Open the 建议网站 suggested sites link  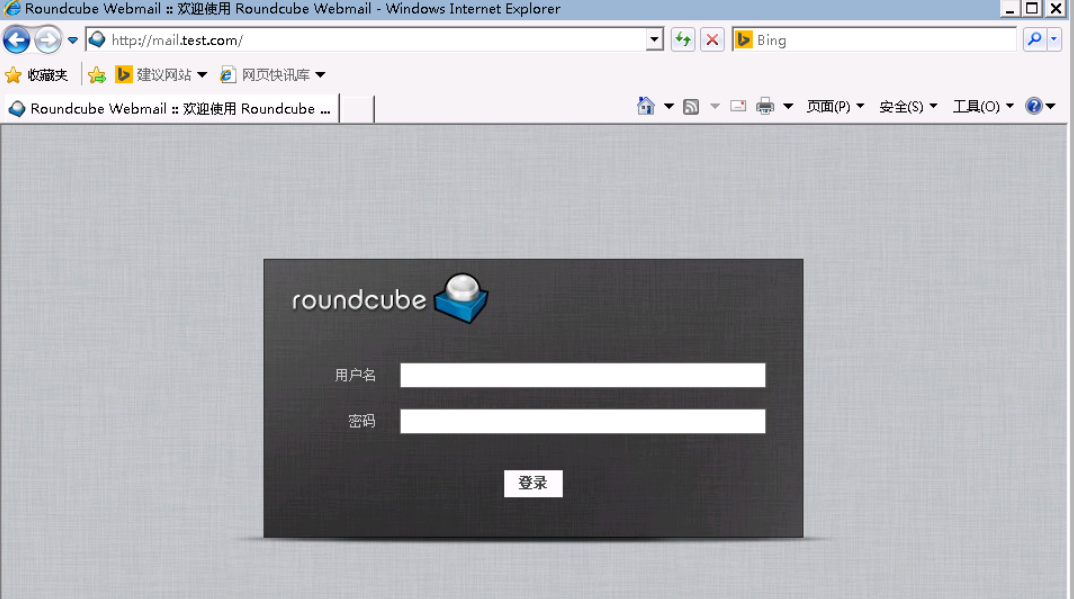pyautogui.click(x=155, y=74)
